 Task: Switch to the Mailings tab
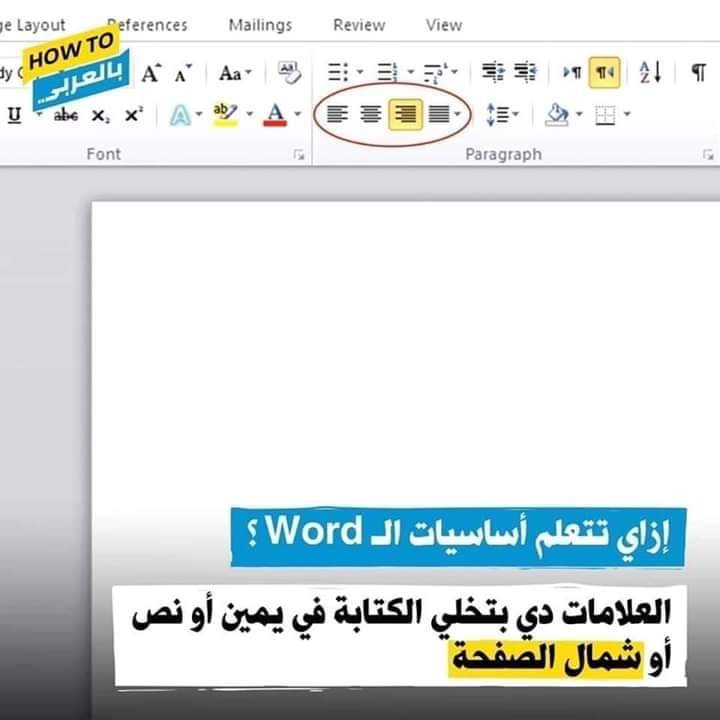click(x=260, y=25)
